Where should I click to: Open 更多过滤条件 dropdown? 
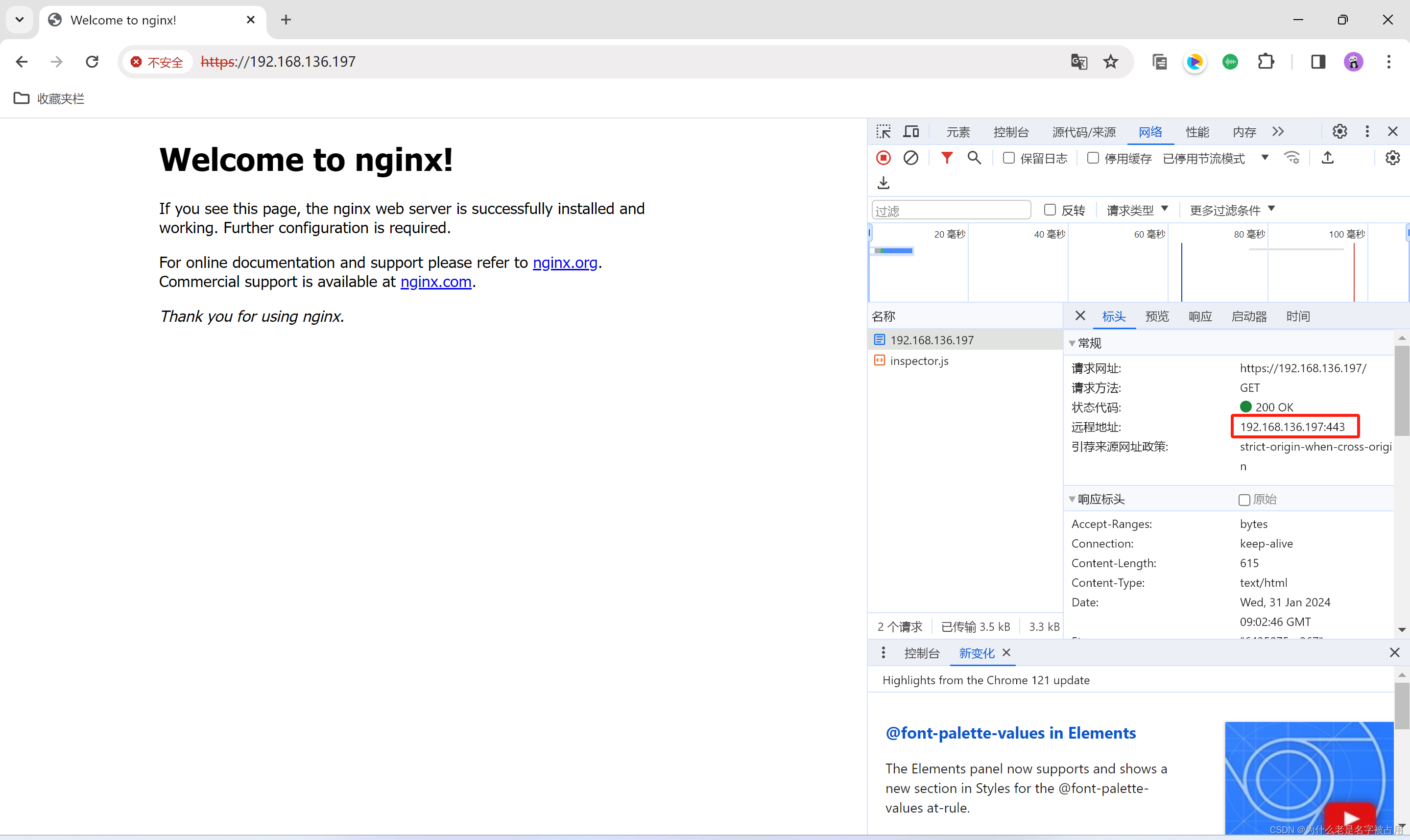coord(1232,210)
